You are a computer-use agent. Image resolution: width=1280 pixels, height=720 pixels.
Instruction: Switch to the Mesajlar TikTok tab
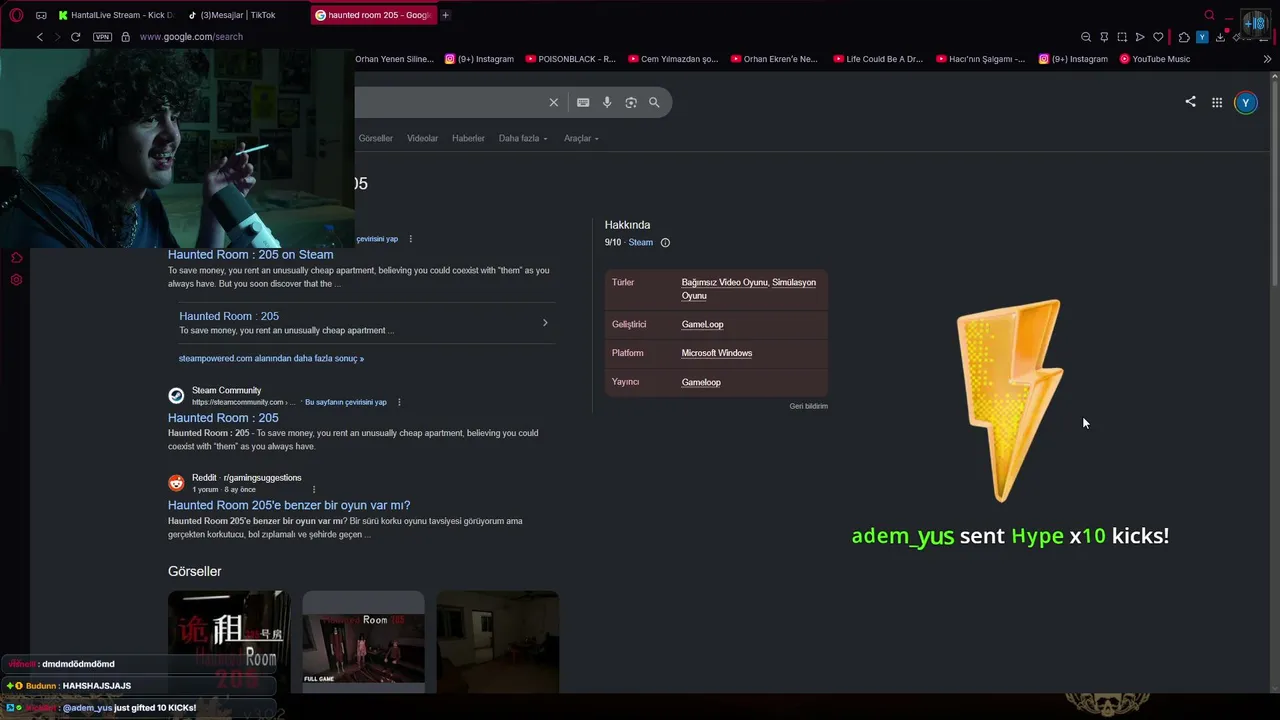coord(238,15)
